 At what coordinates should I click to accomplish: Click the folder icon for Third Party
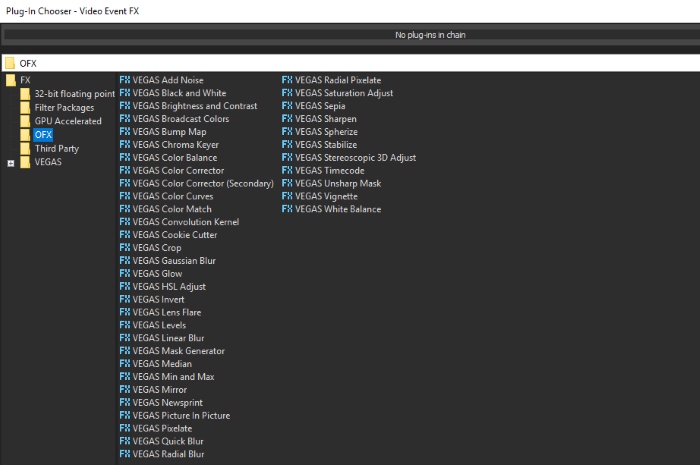pyautogui.click(x=25, y=149)
